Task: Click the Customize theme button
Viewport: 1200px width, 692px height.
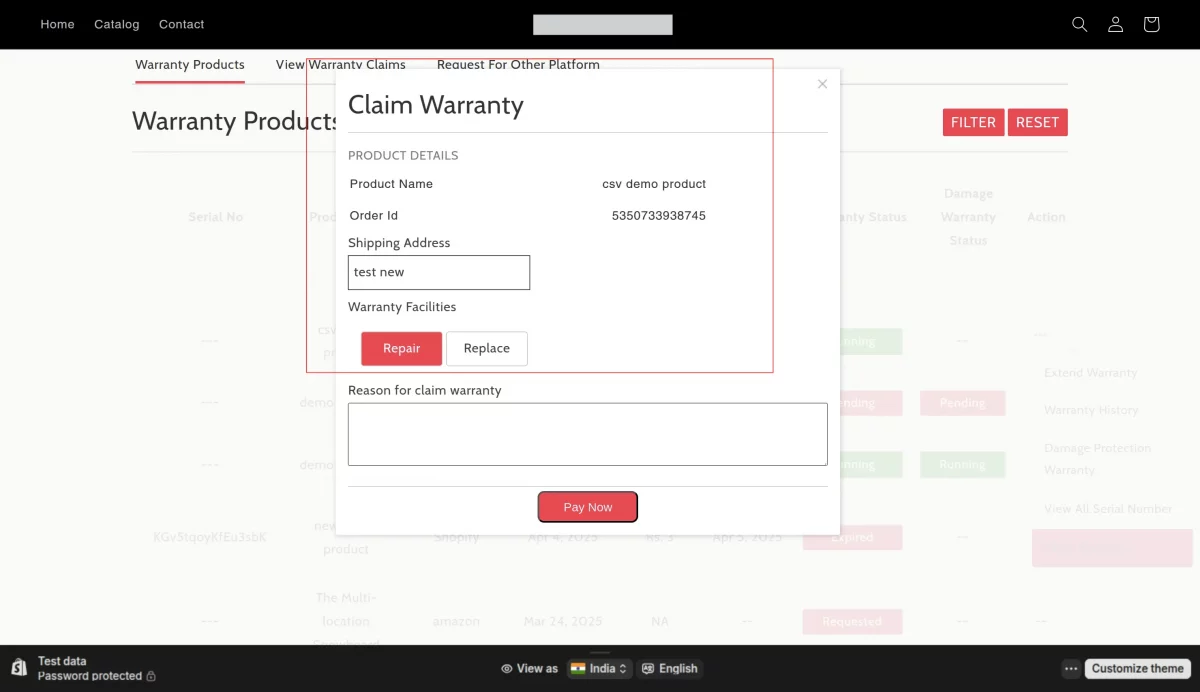Action: pyautogui.click(x=1137, y=668)
